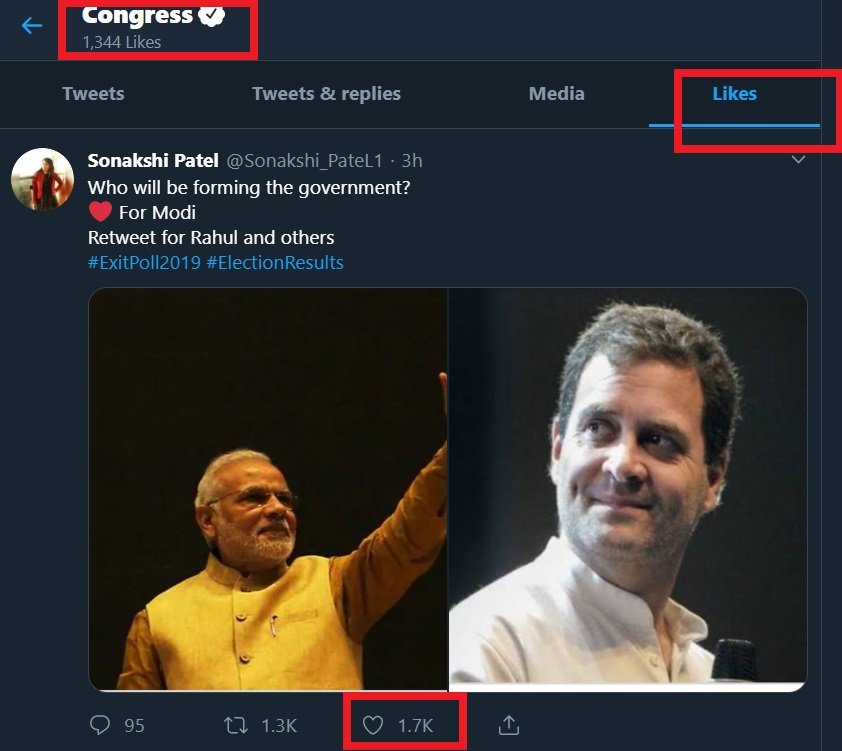
Task: Click the red heart emoji before 'For Modi'
Action: pos(100,212)
